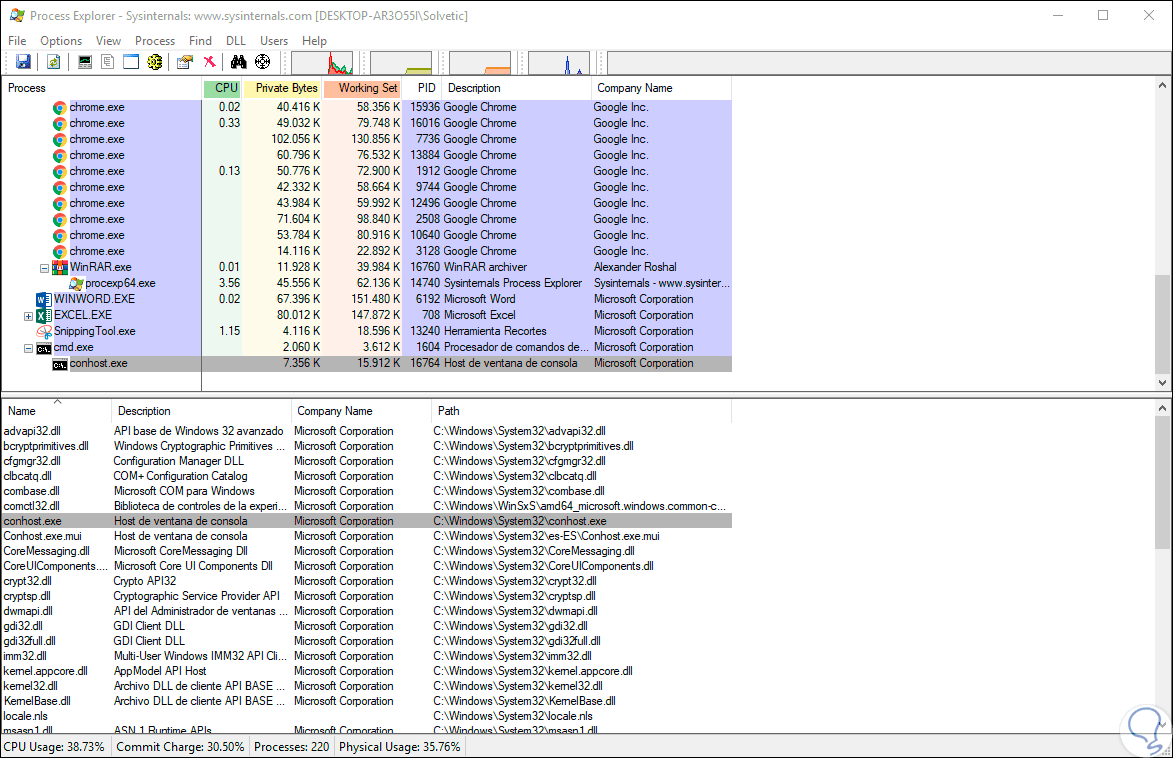Screen dimensions: 1173x758
Task: Click the physical memory mini graph
Action: point(480,63)
